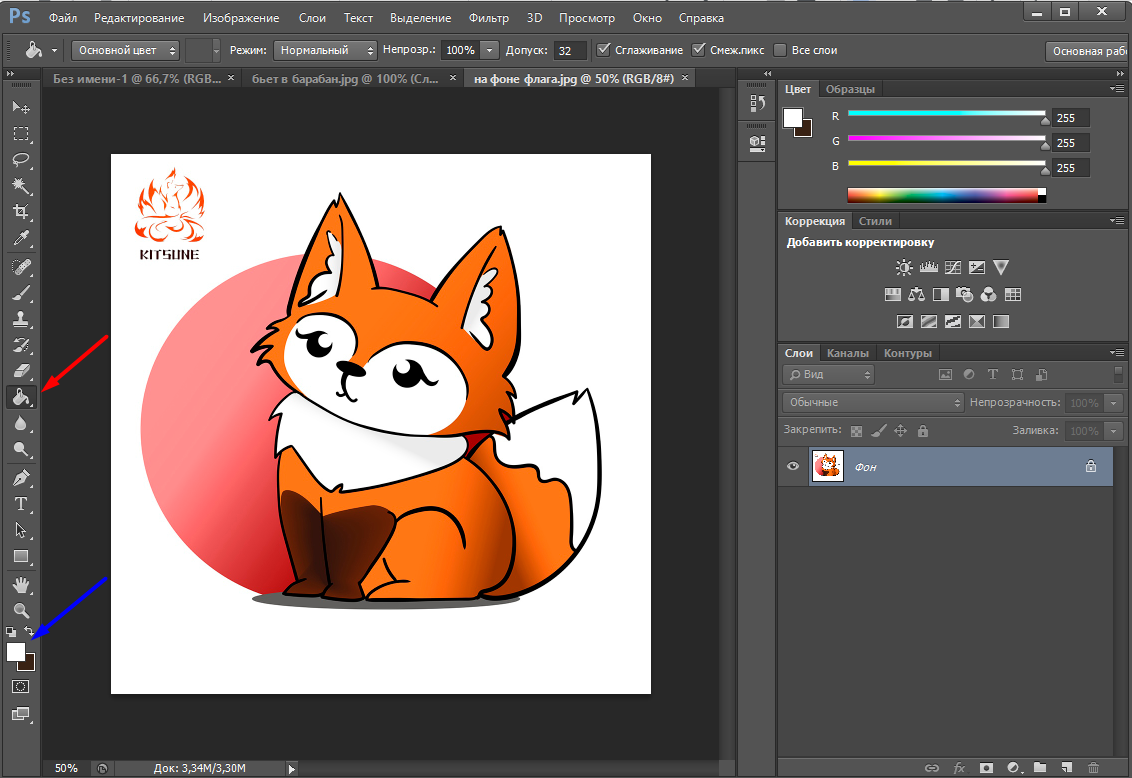Change the screen mode
This screenshot has width=1132, height=778.
(21, 714)
